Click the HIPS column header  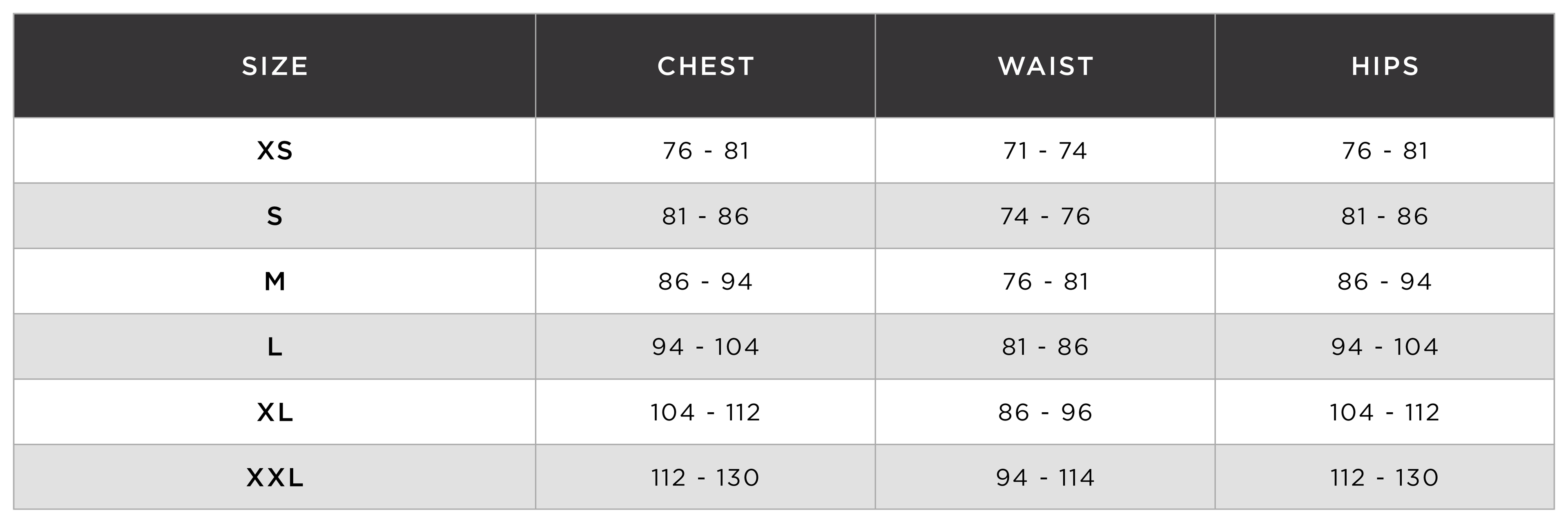point(1385,66)
